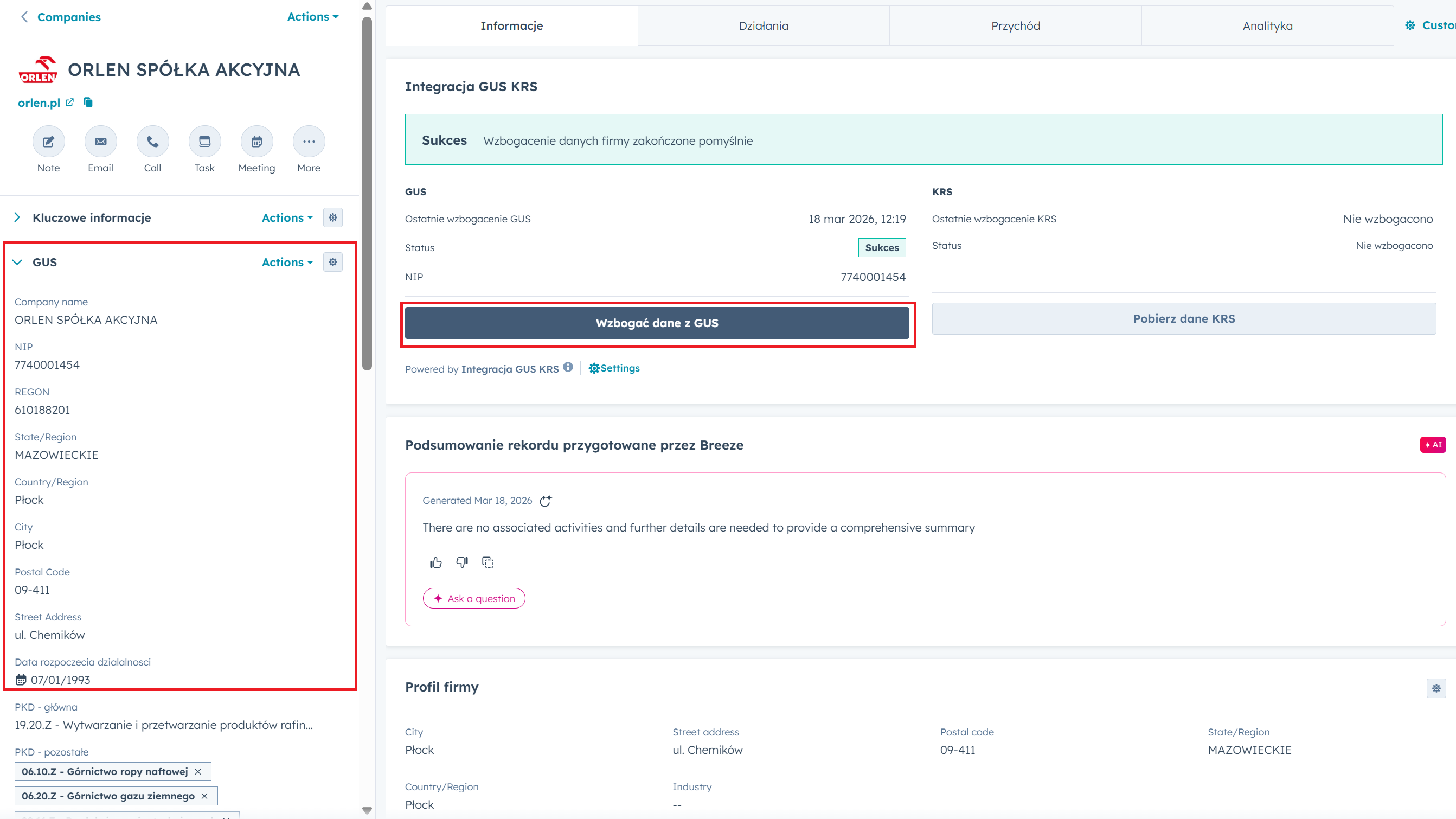Click the Profil firmy Street address ul. Chemików
1456x819 pixels.
pyautogui.click(x=708, y=750)
